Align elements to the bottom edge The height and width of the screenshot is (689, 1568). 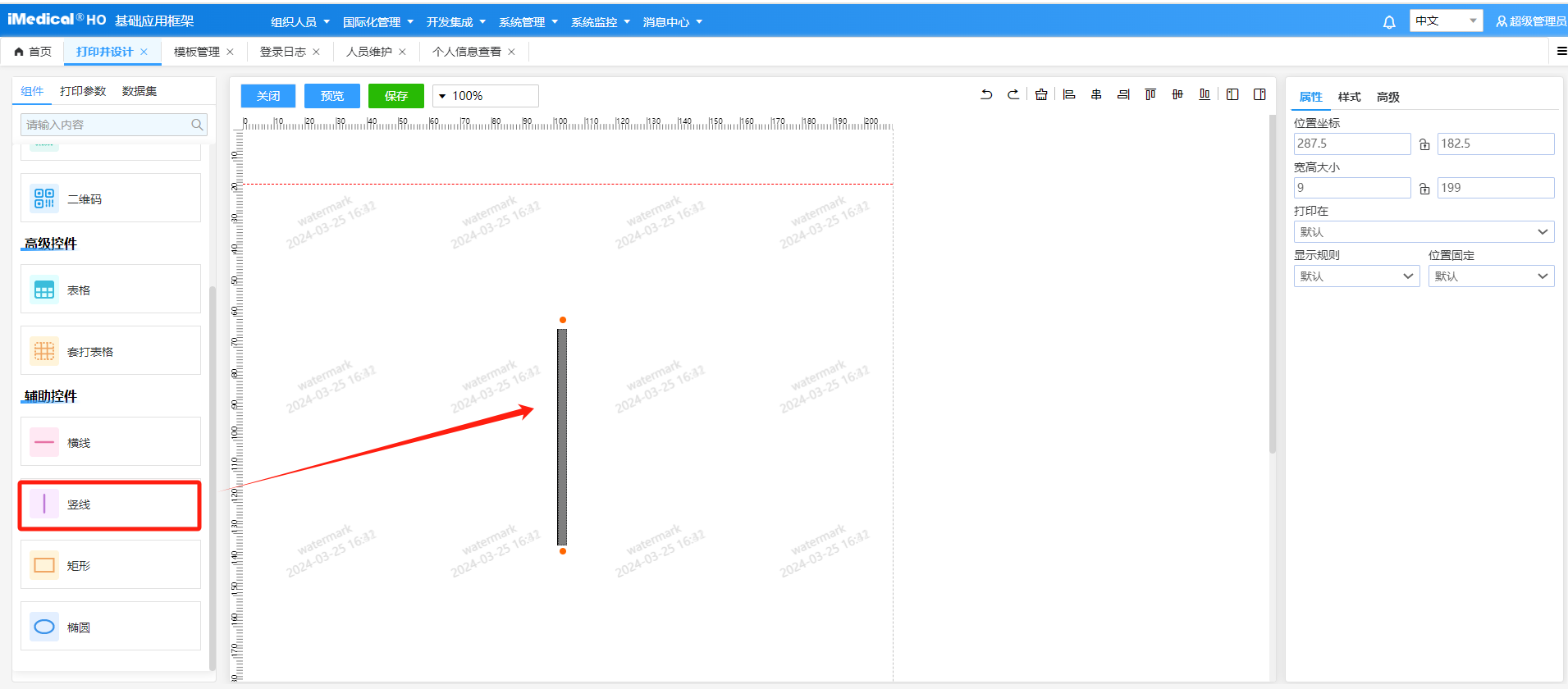1205,95
